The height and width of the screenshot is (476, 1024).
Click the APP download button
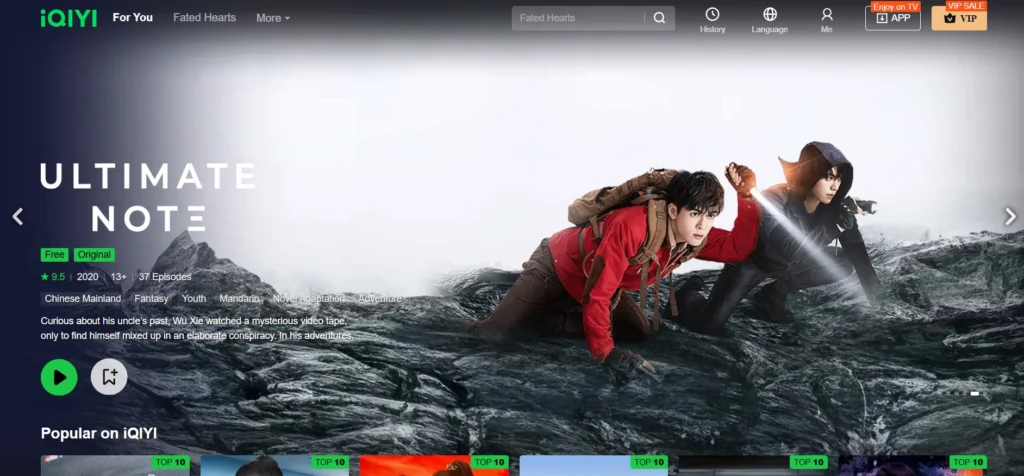click(x=893, y=18)
